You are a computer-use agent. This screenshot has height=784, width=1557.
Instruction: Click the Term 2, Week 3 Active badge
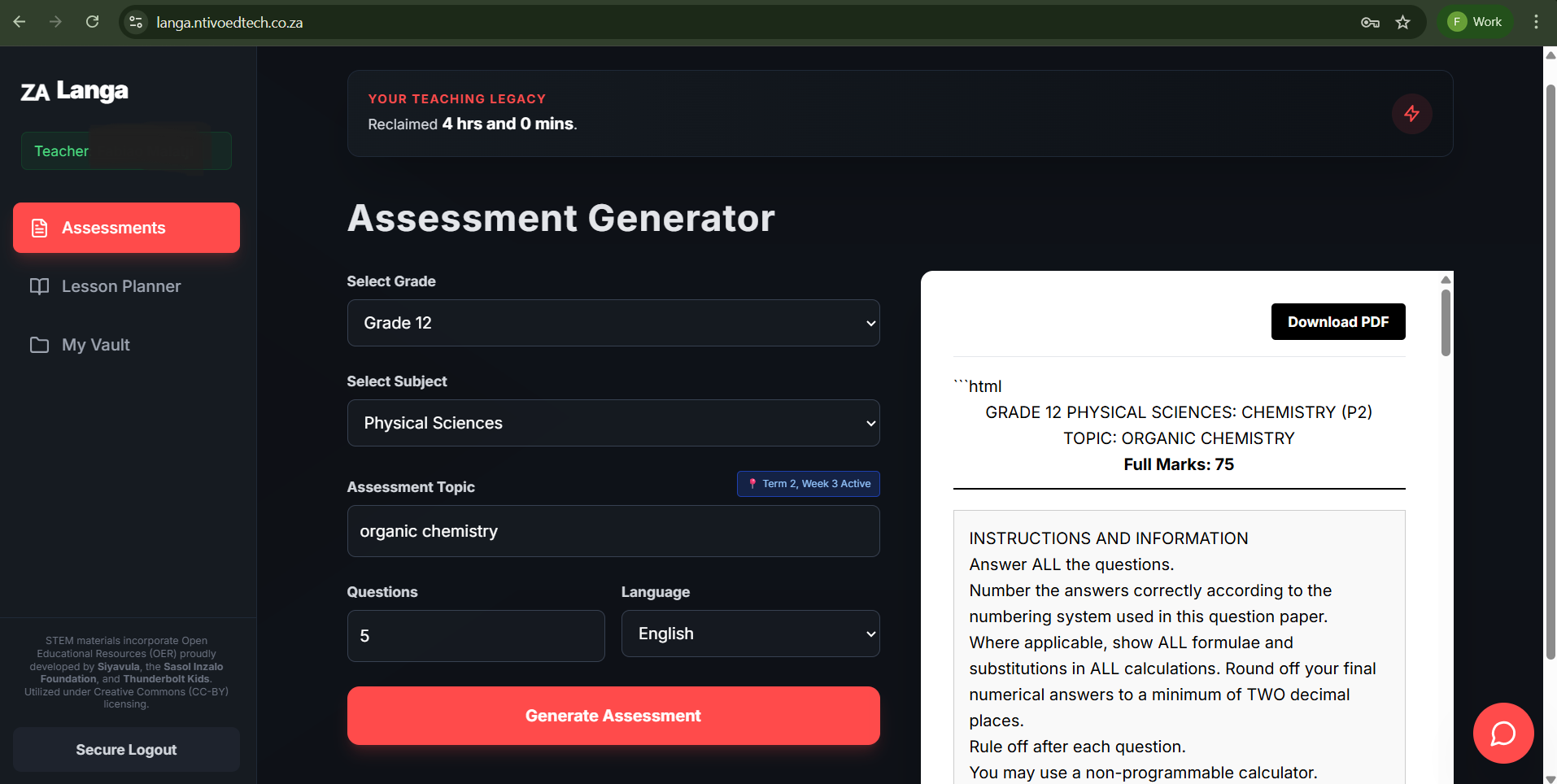click(x=808, y=484)
